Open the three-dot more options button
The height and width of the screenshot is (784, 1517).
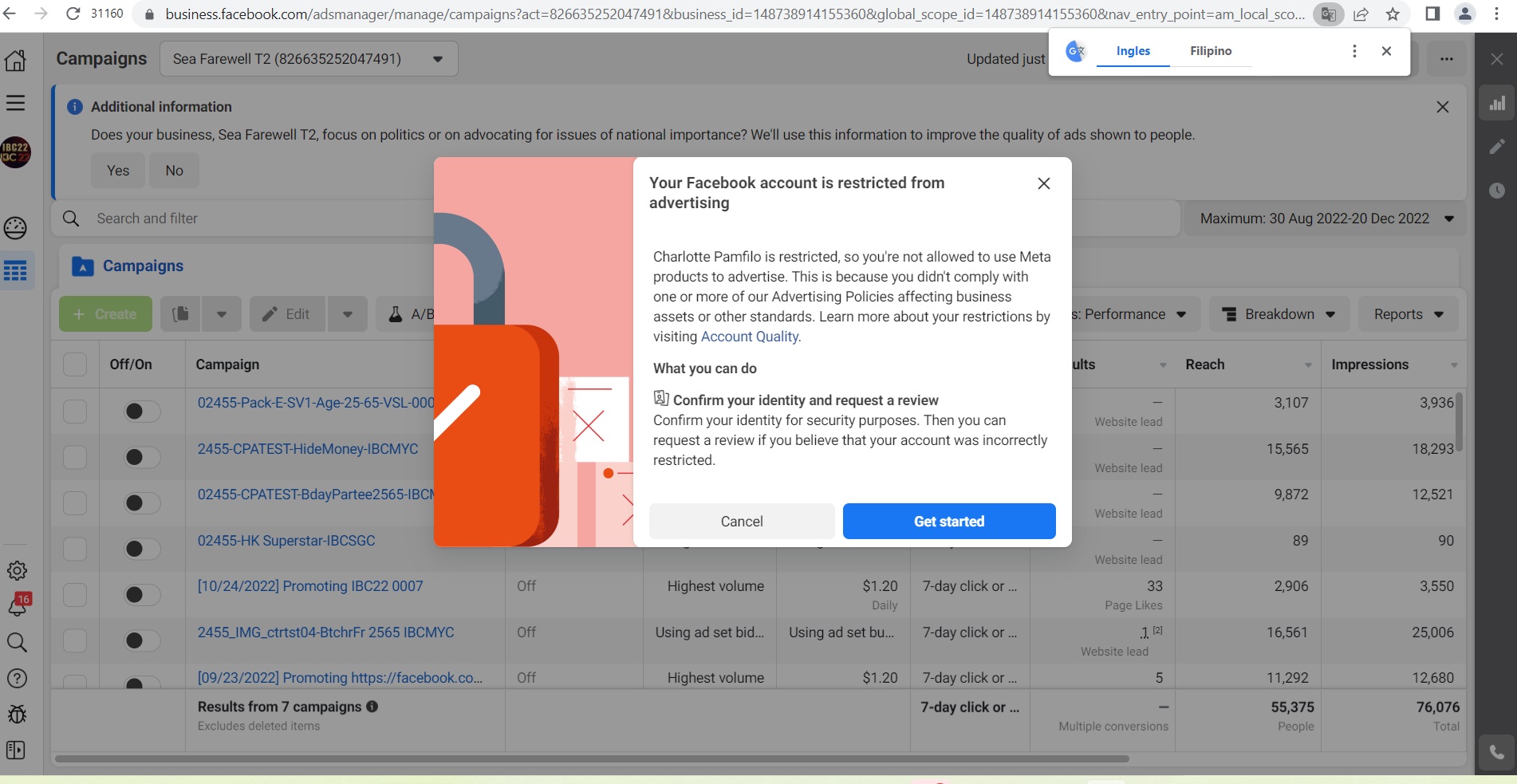1446,59
